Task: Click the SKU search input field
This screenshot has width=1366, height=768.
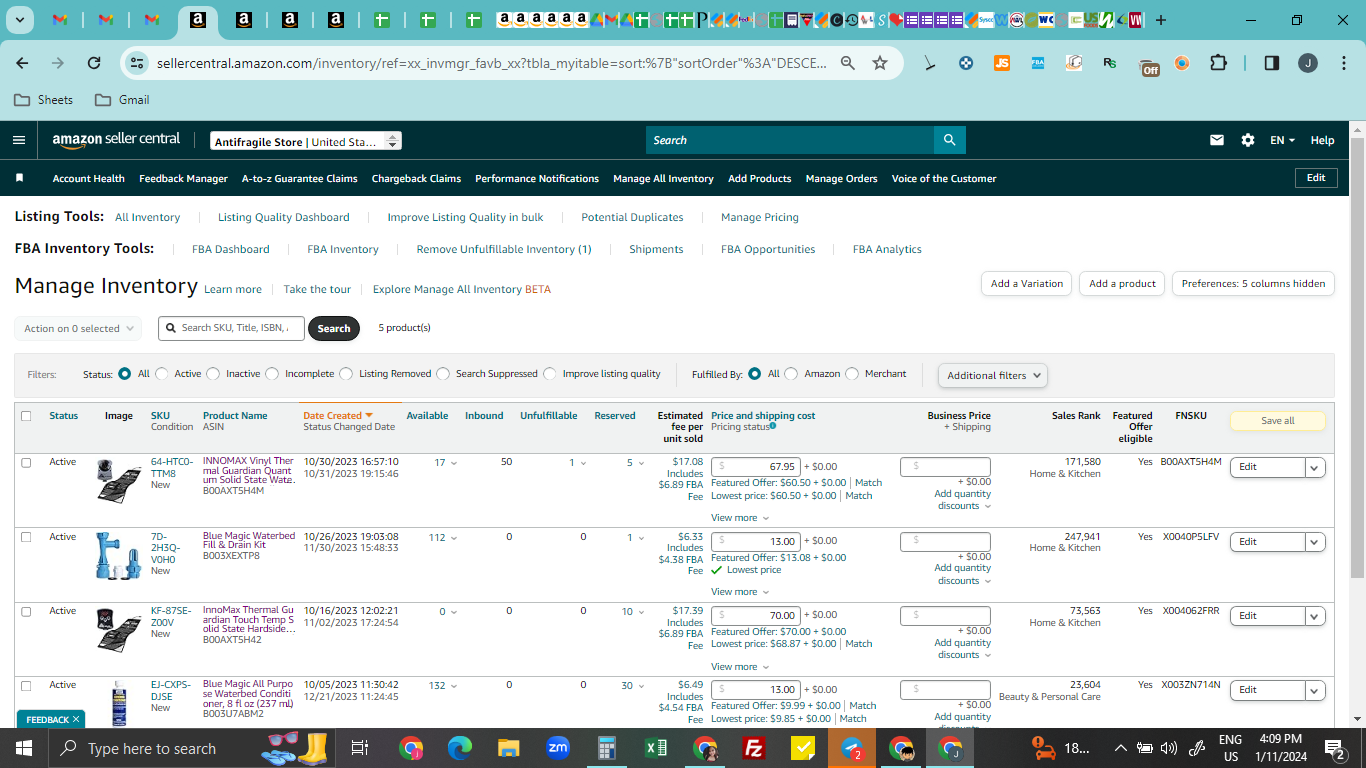Action: tap(231, 328)
